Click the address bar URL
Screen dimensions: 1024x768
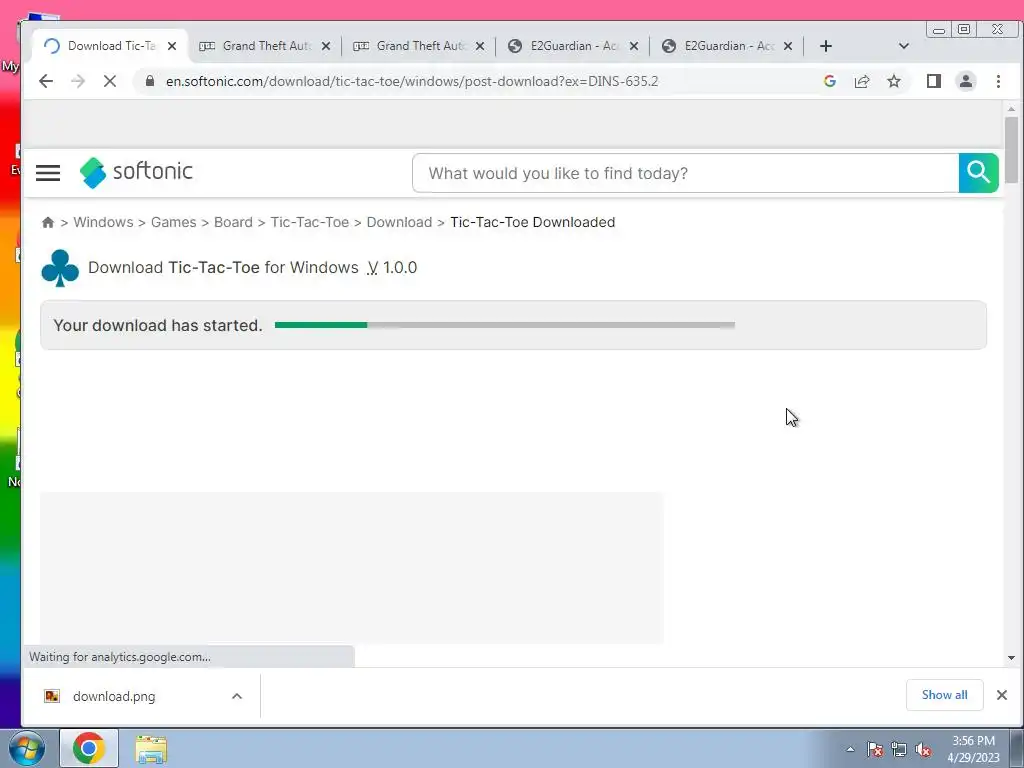(412, 82)
